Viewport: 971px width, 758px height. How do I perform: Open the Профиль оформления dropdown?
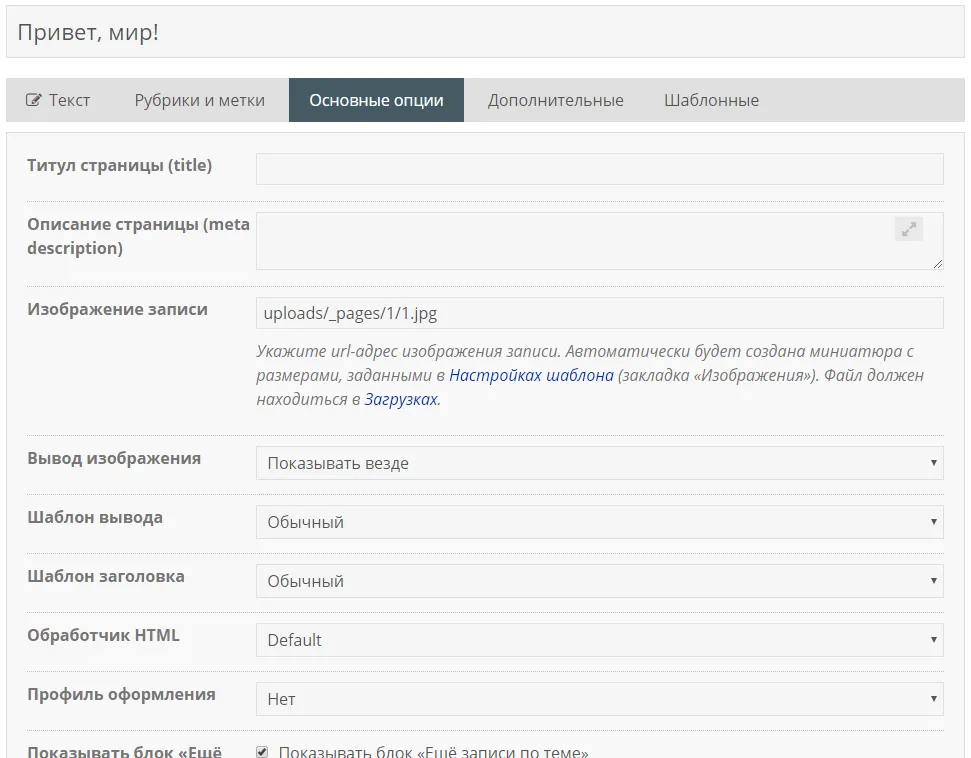click(599, 699)
